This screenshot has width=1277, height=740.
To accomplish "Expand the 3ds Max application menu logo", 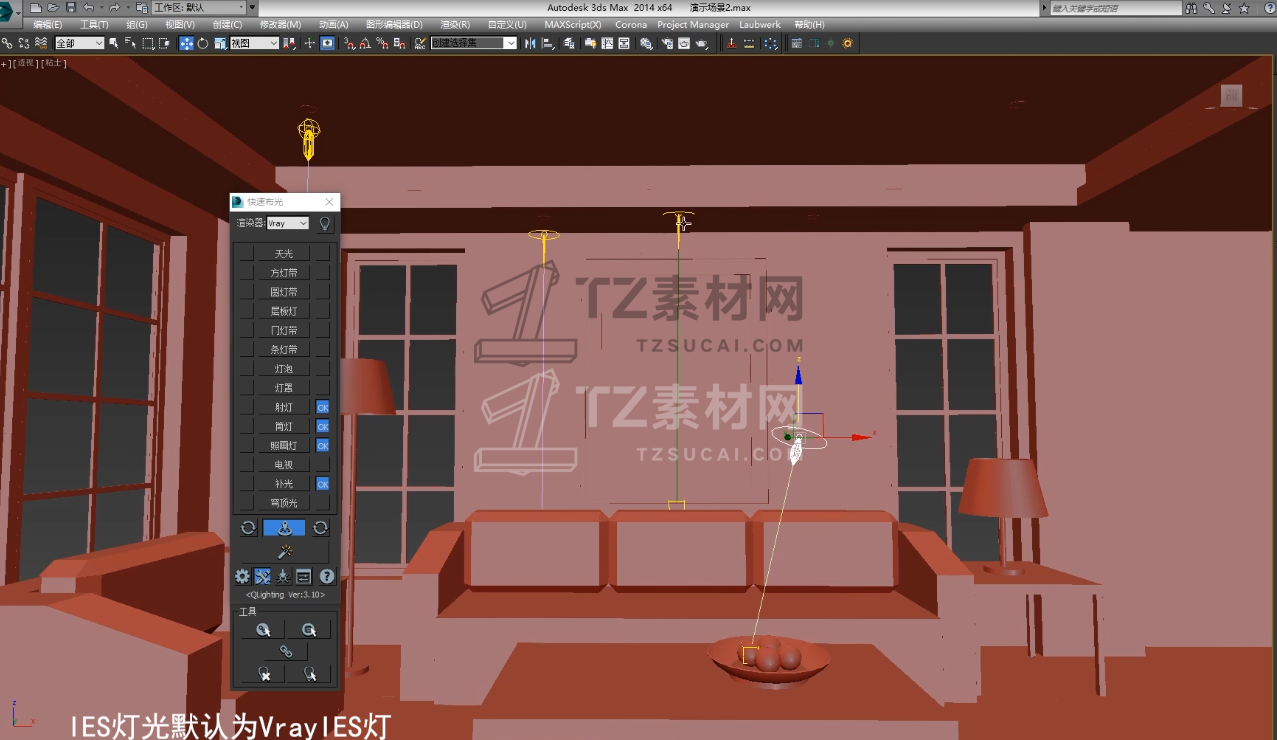I will (x=11, y=14).
